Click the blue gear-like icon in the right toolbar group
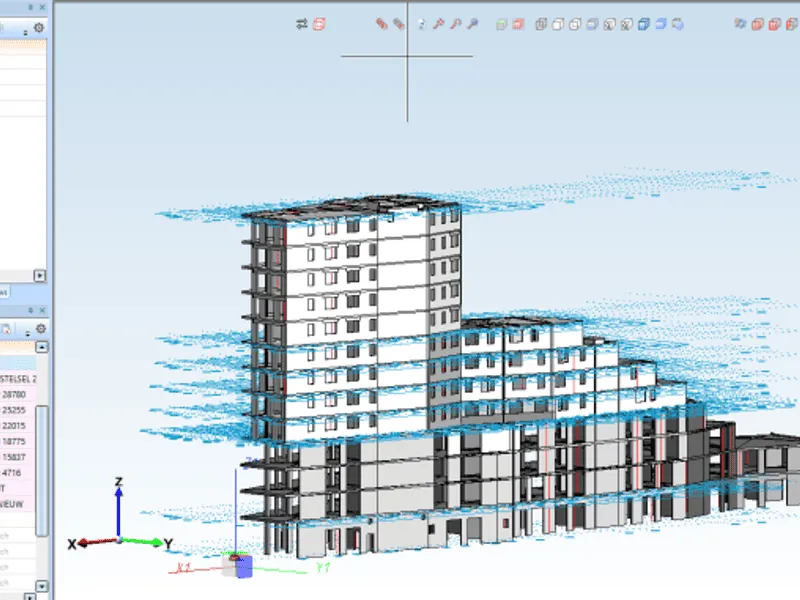Screen dimensions: 800x600 click(740, 24)
